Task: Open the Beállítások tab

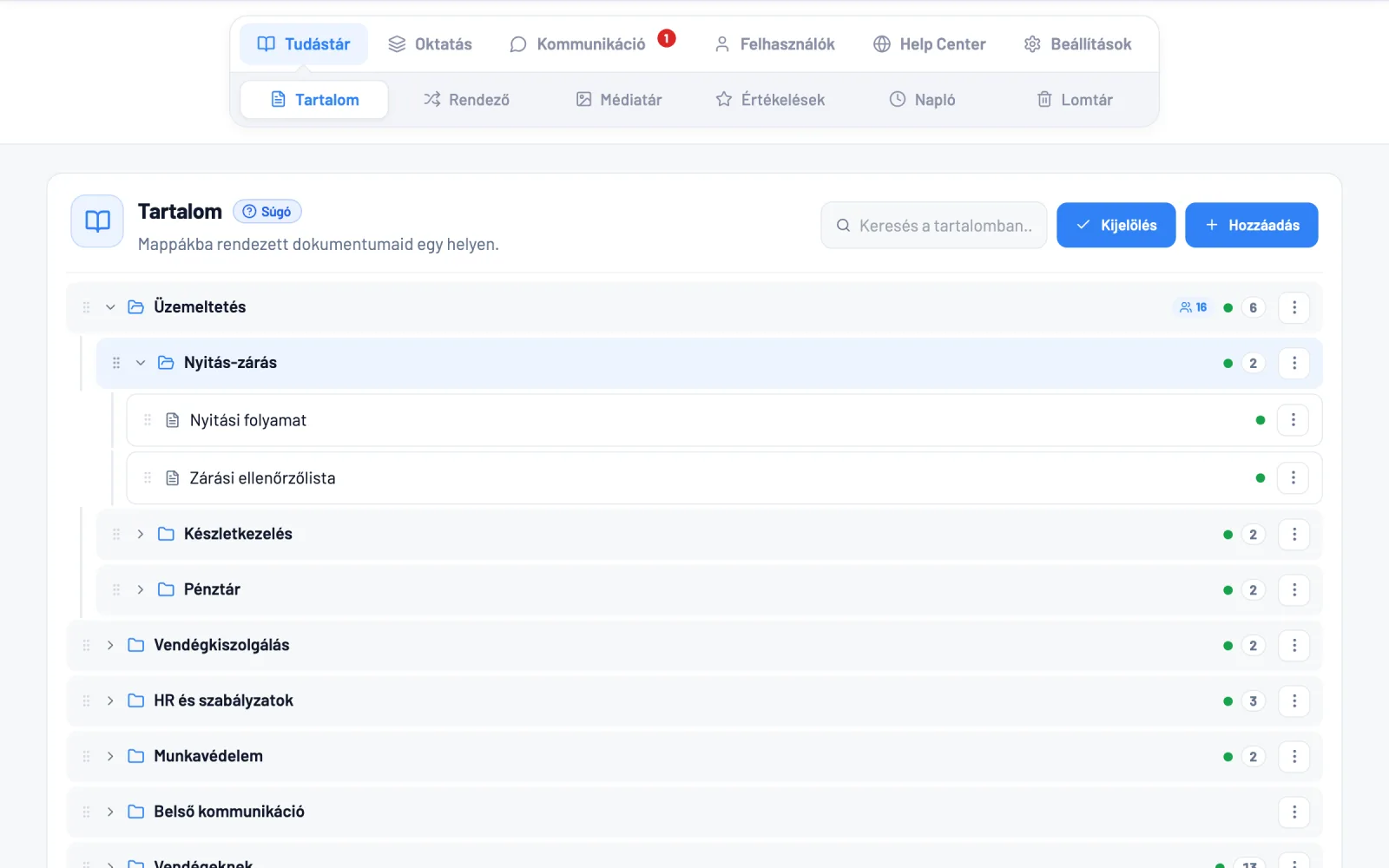Action: click(x=1078, y=44)
